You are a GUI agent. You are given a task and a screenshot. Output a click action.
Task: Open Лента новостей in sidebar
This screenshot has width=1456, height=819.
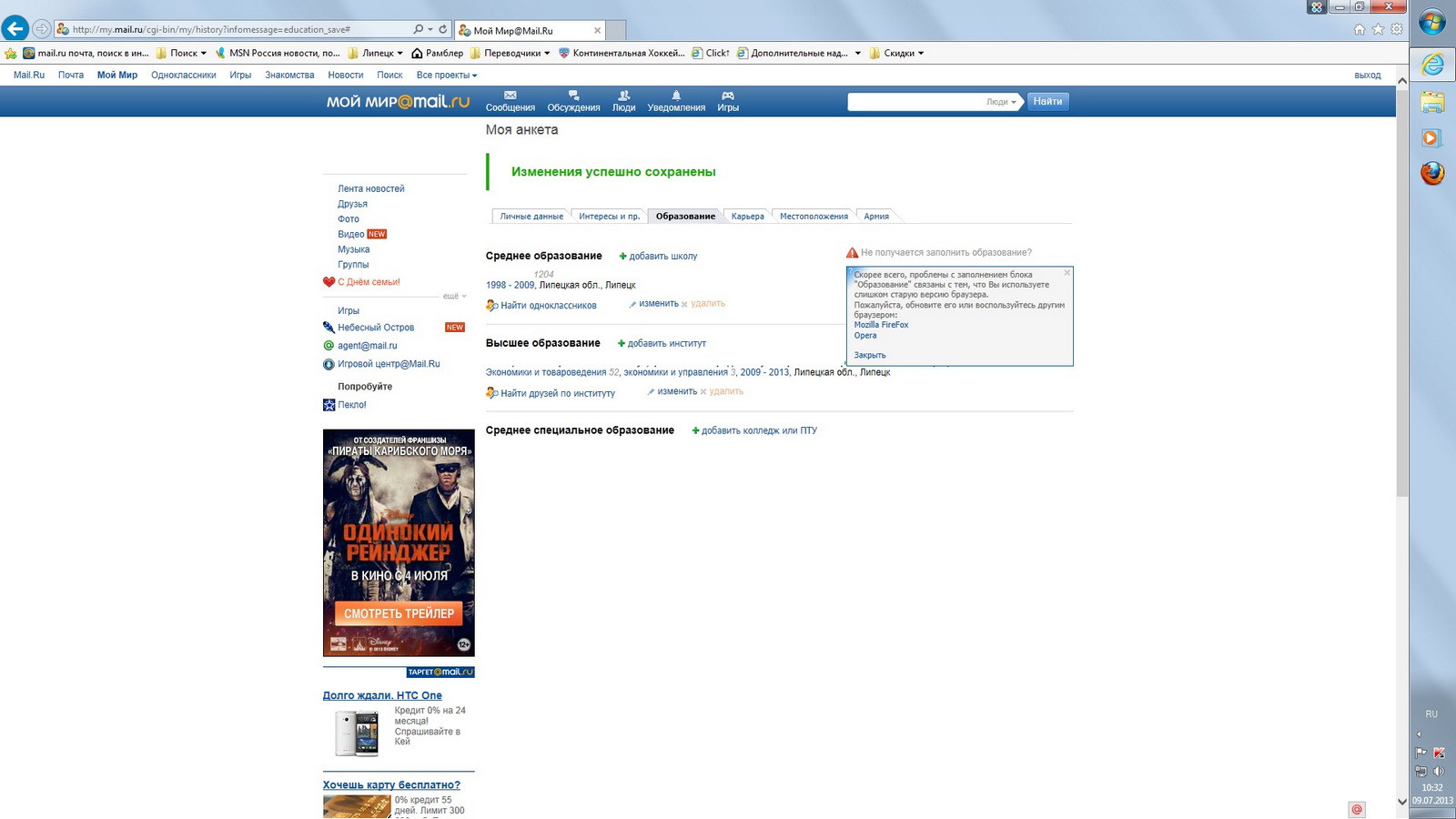click(371, 188)
